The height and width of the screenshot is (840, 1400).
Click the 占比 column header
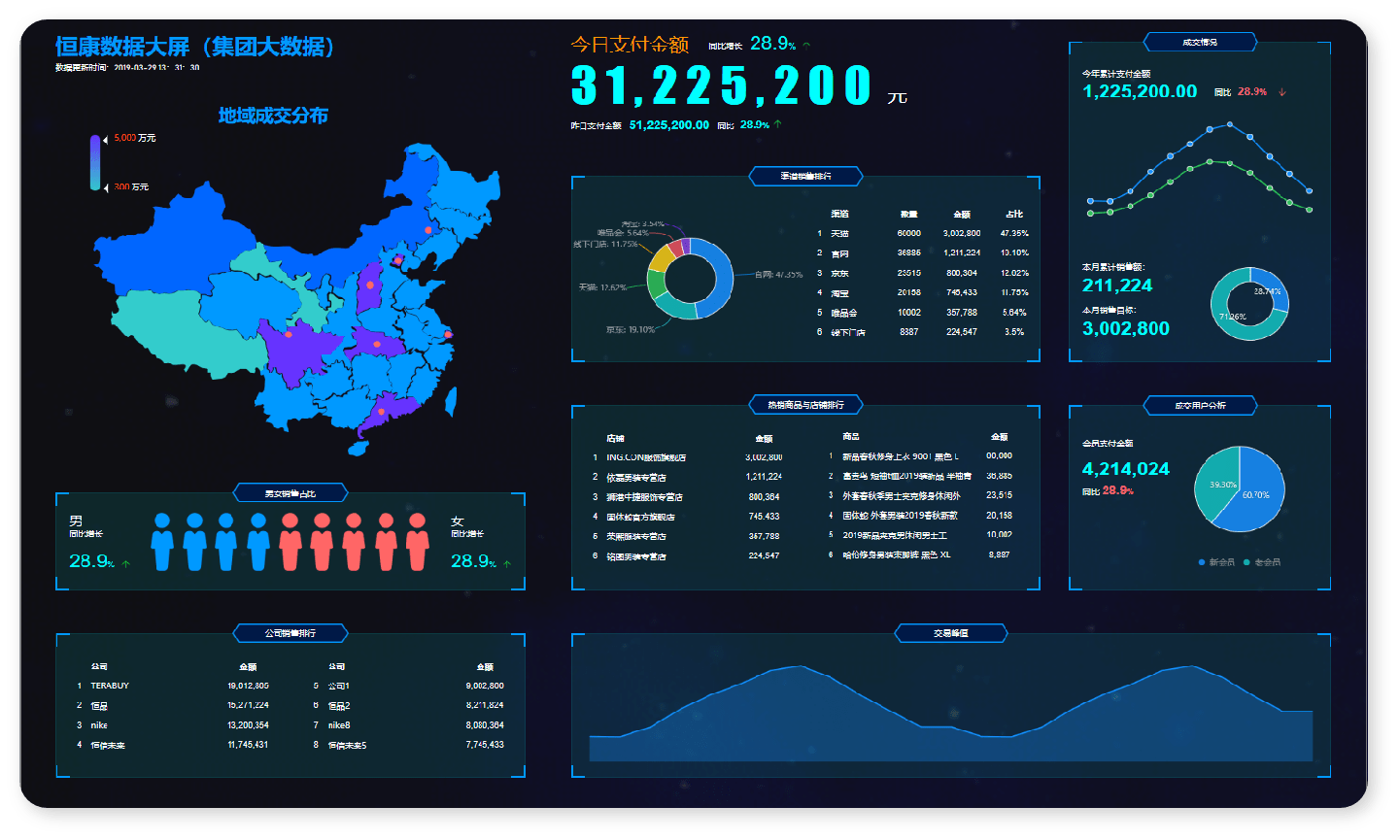[1014, 214]
